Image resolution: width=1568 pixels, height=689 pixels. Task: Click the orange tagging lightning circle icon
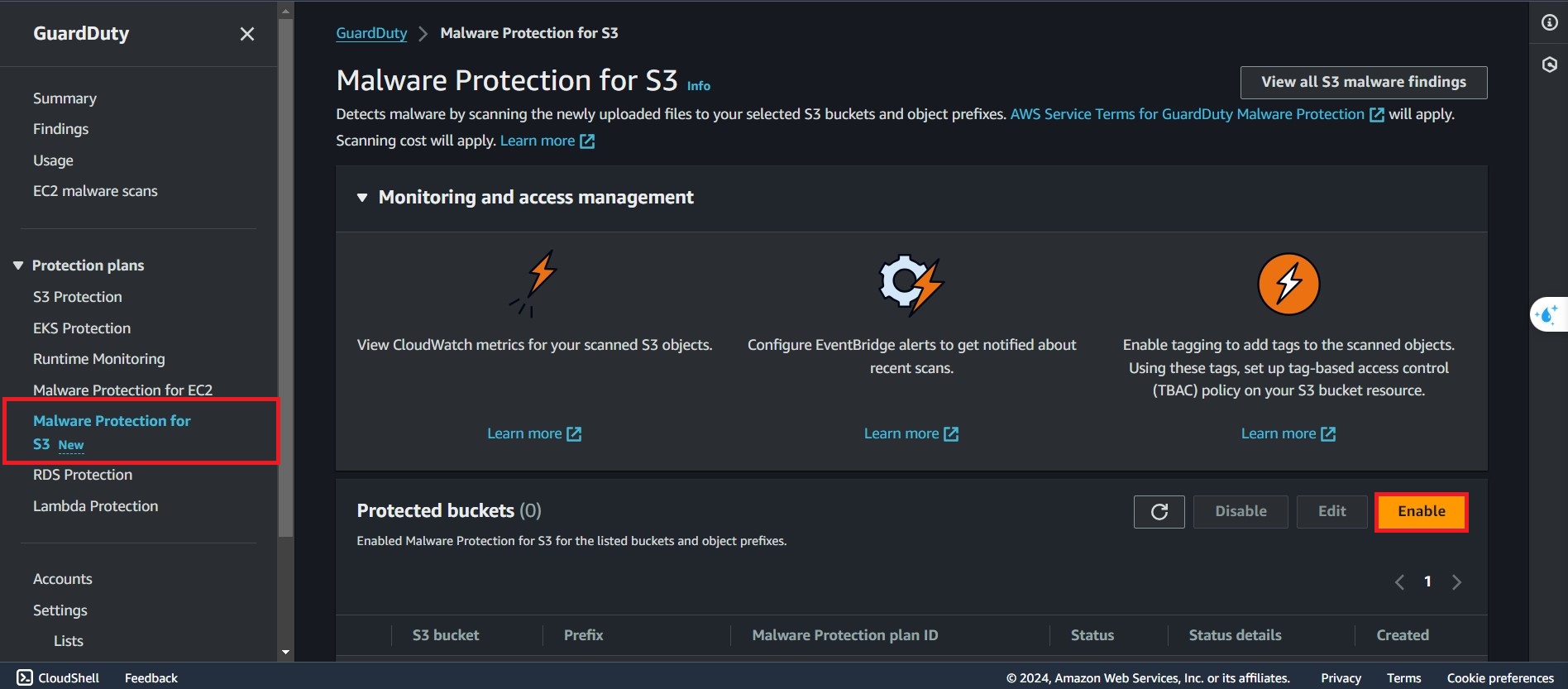pos(1288,284)
